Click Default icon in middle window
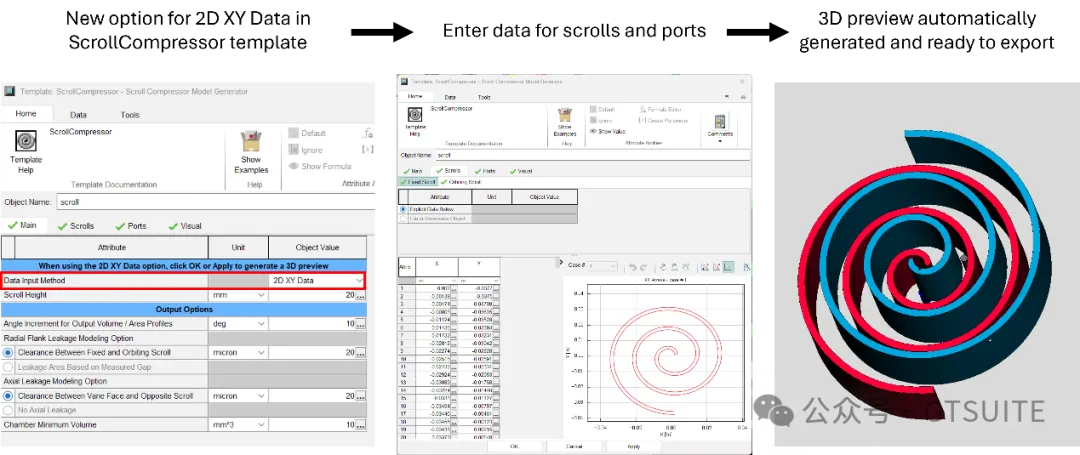 [x=593, y=109]
